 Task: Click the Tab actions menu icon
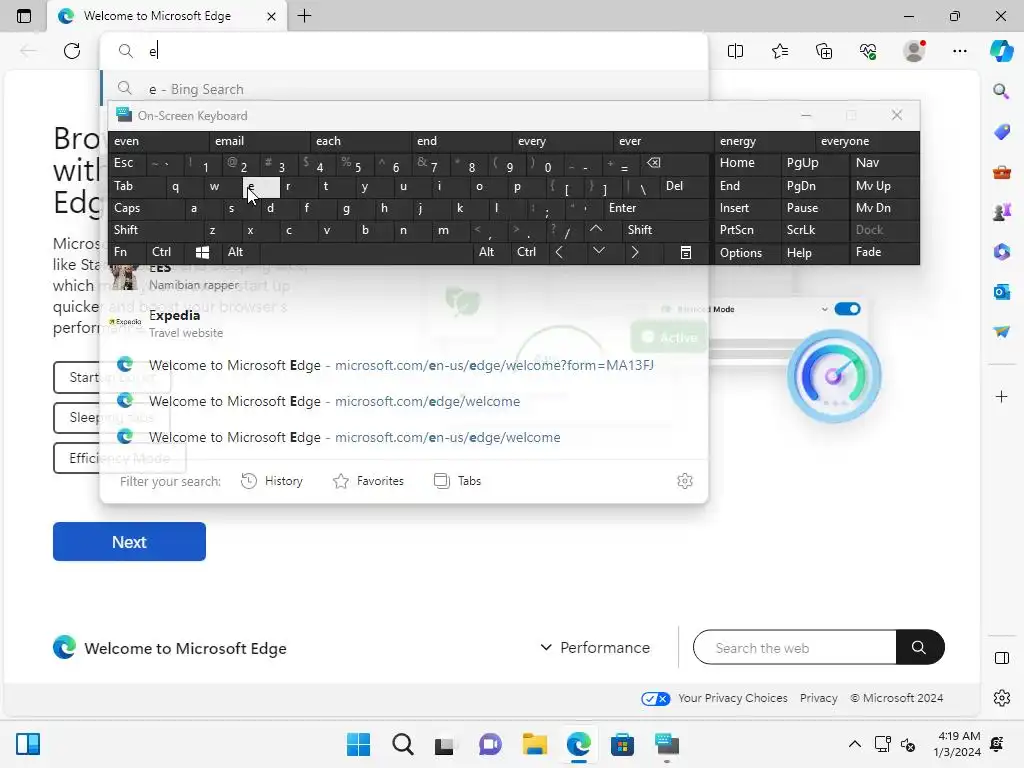[x=24, y=16]
